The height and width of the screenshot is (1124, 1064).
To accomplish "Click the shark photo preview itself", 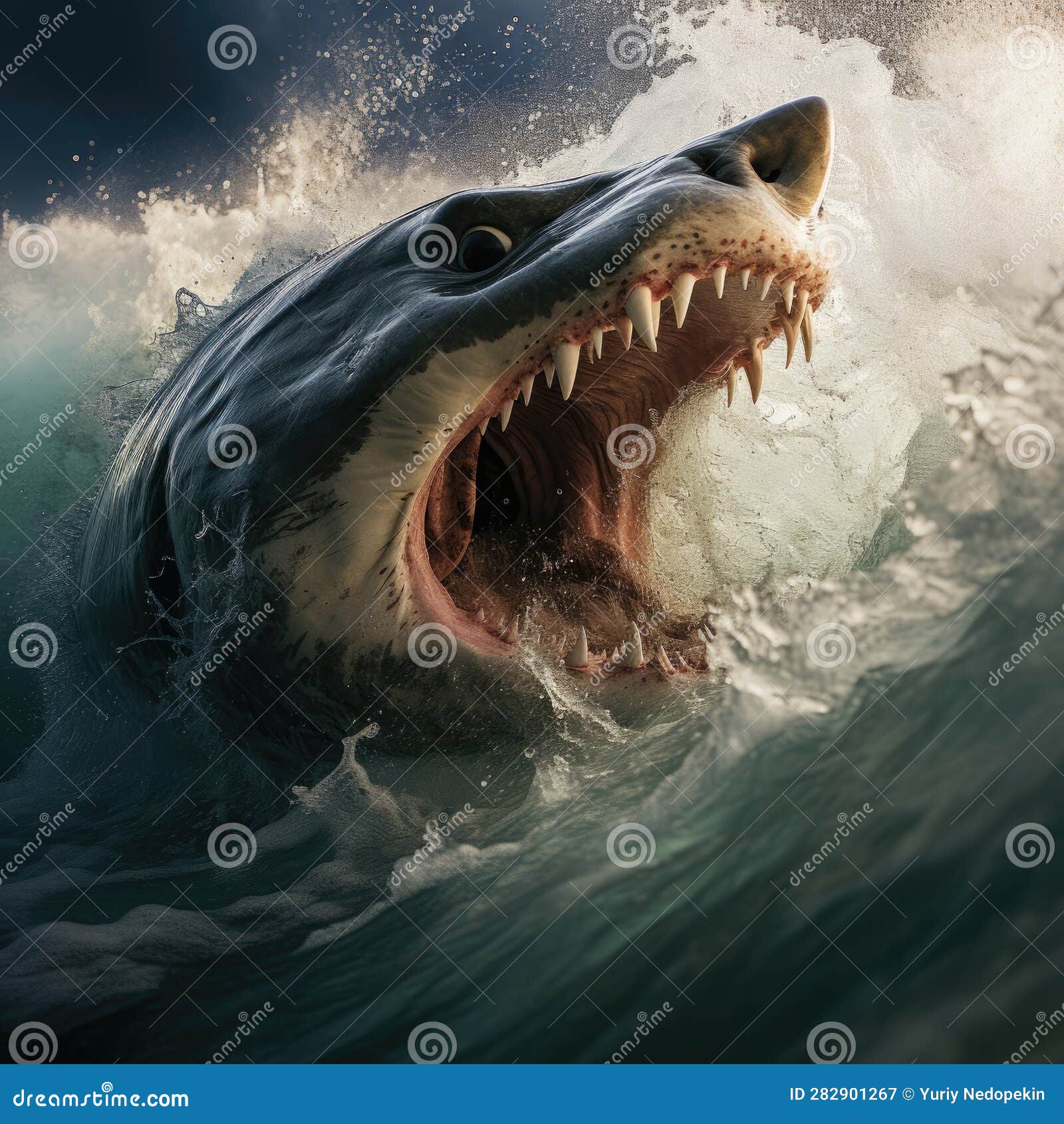I will tap(532, 532).
